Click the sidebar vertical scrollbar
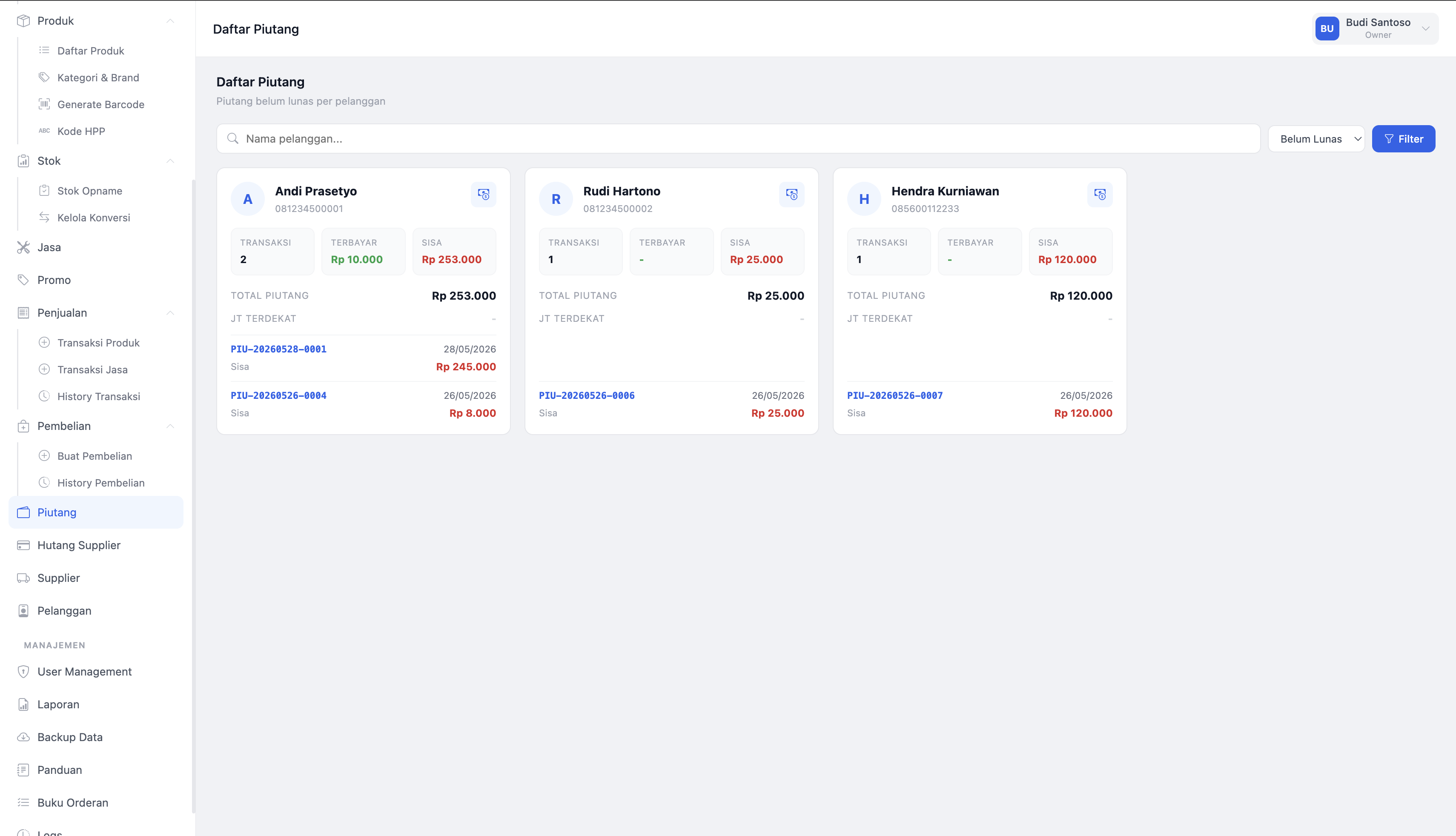The width and height of the screenshot is (1456, 836). click(193, 497)
